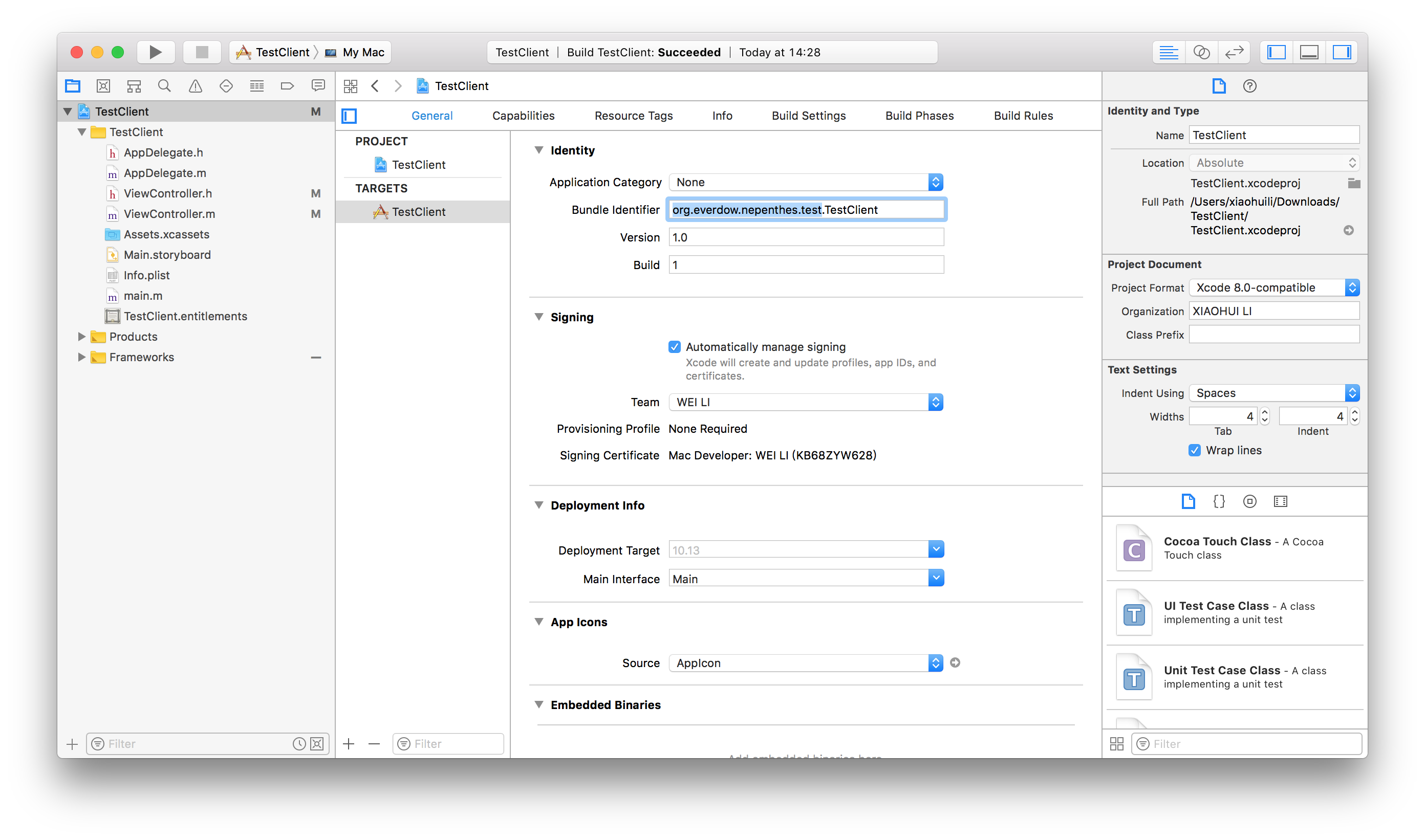This screenshot has height=840, width=1425.
Task: Show the Quick Help inspector
Action: coord(1249,86)
